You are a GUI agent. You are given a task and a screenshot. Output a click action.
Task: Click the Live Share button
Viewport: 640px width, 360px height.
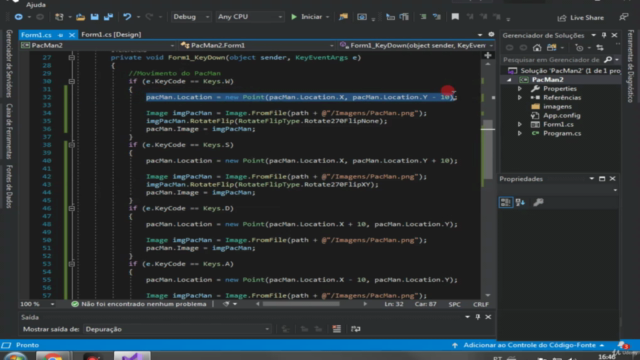tap(581, 18)
